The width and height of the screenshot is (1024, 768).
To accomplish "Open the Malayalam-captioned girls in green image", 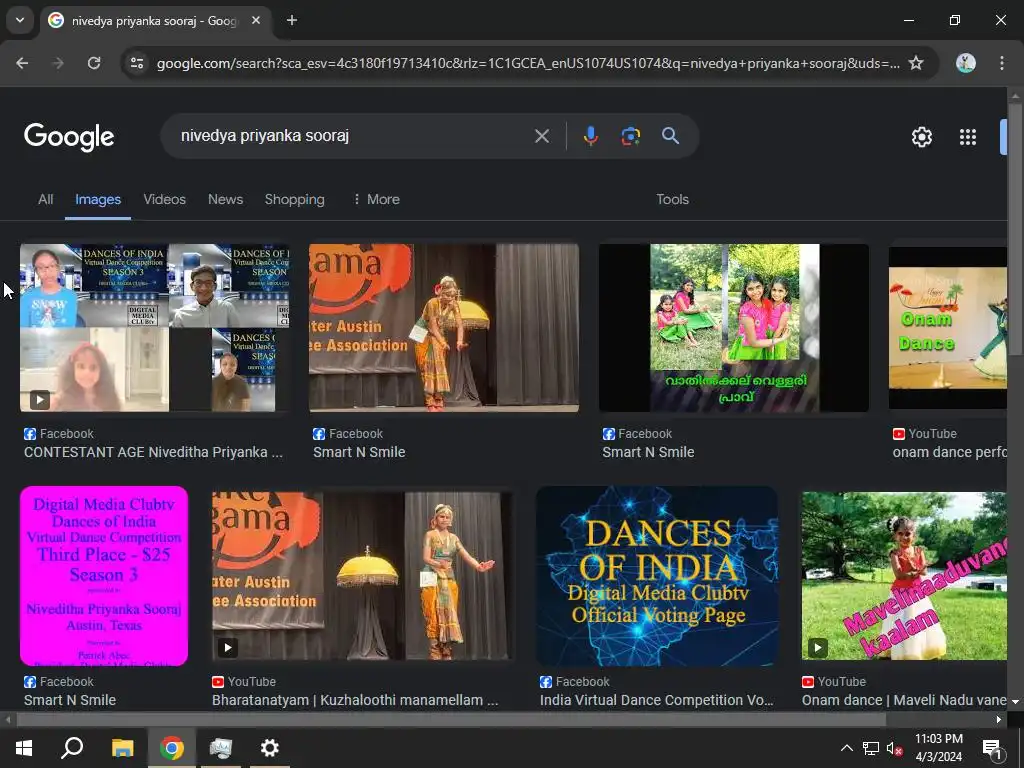I will point(733,328).
